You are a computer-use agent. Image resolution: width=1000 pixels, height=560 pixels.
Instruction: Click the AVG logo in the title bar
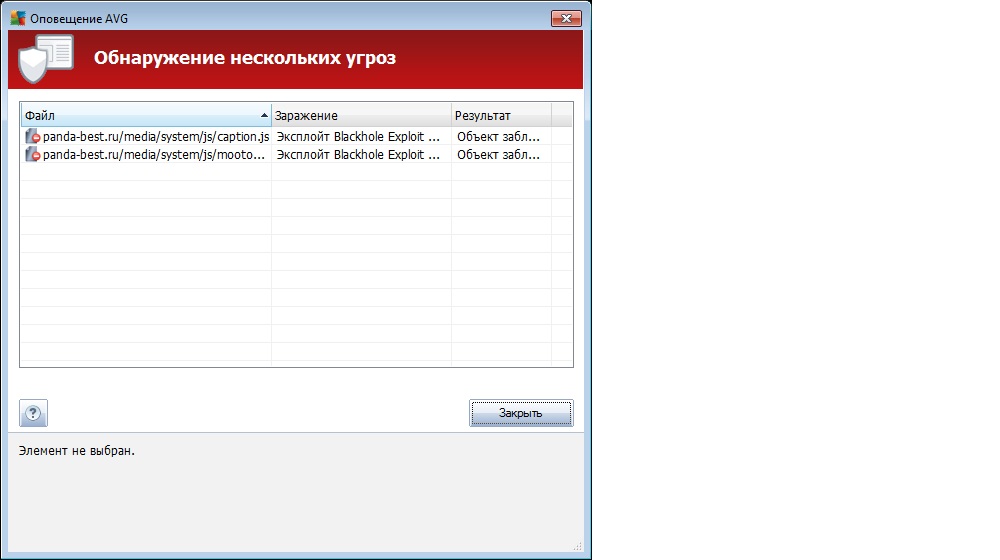pyautogui.click(x=18, y=18)
